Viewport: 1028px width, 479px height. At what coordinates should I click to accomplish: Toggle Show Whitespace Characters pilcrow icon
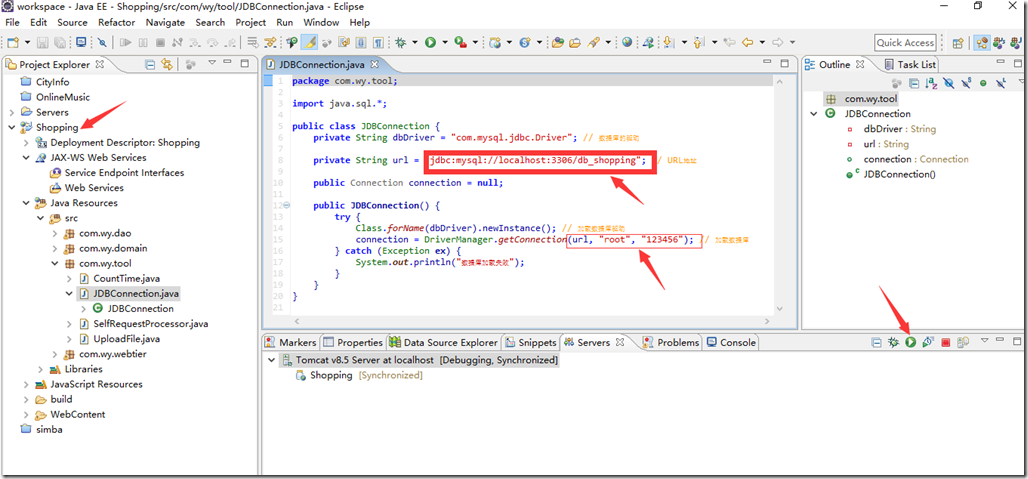click(x=378, y=43)
